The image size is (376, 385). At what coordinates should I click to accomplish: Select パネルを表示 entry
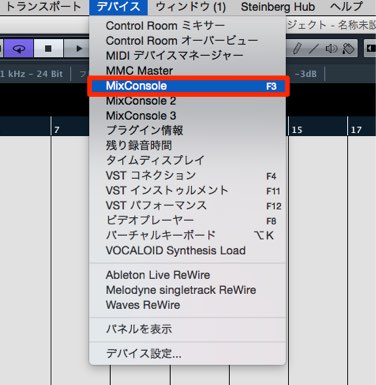(187, 329)
